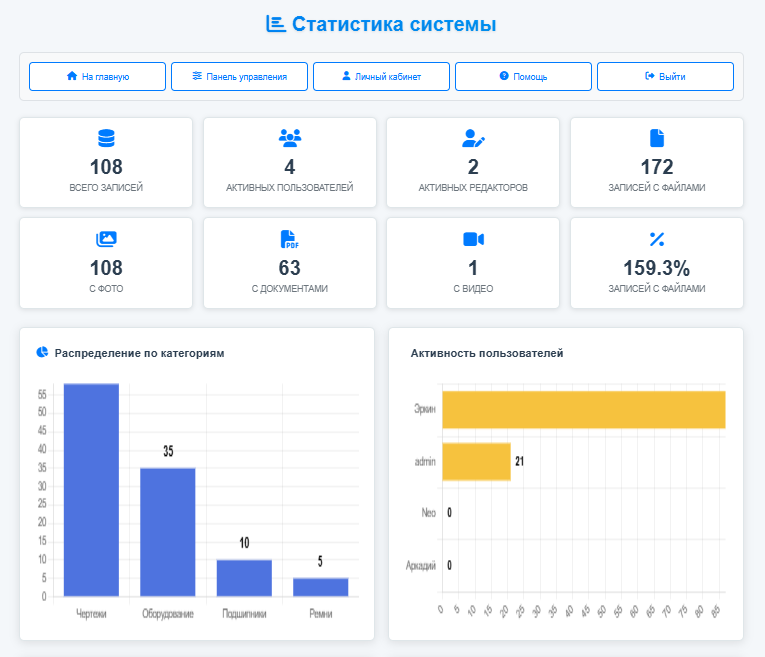Open the 'Помощь' help page
765x657 pixels.
coord(523,76)
